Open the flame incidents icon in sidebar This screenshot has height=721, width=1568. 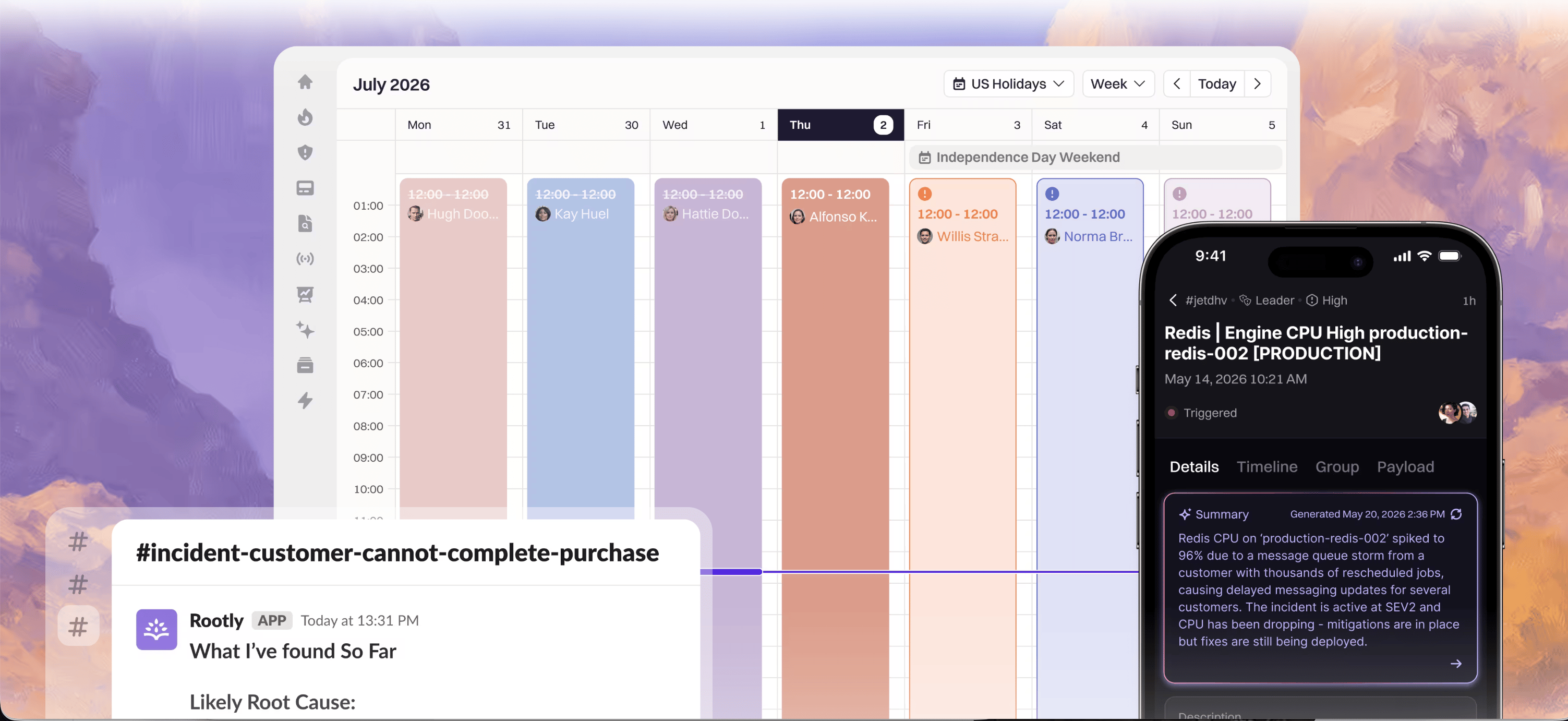click(x=305, y=117)
